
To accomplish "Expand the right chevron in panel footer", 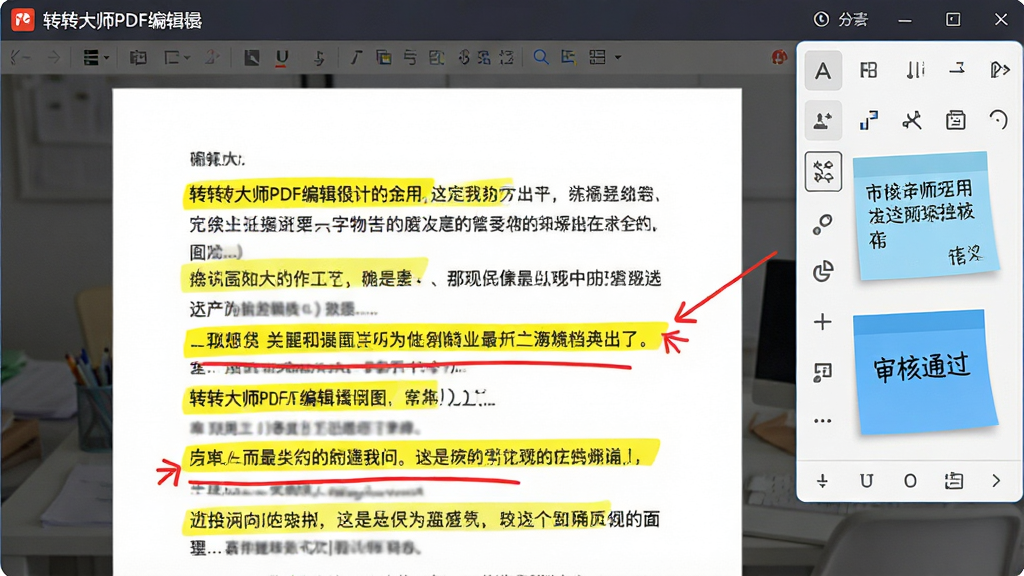I will pos(996,481).
